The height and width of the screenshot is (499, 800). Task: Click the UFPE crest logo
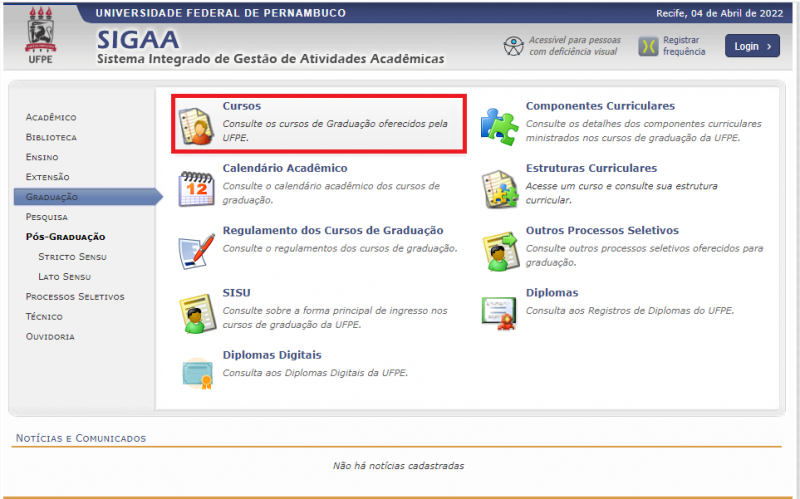pos(40,35)
